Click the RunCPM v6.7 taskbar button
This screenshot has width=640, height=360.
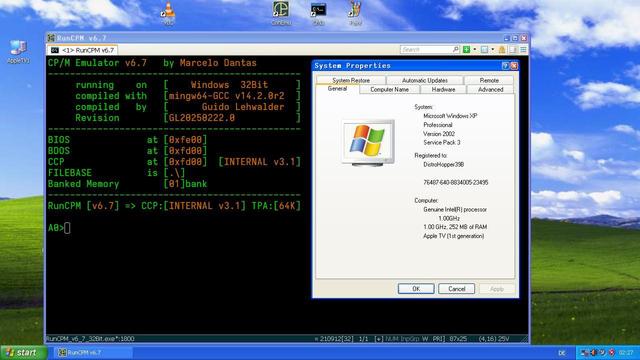[x=93, y=353]
